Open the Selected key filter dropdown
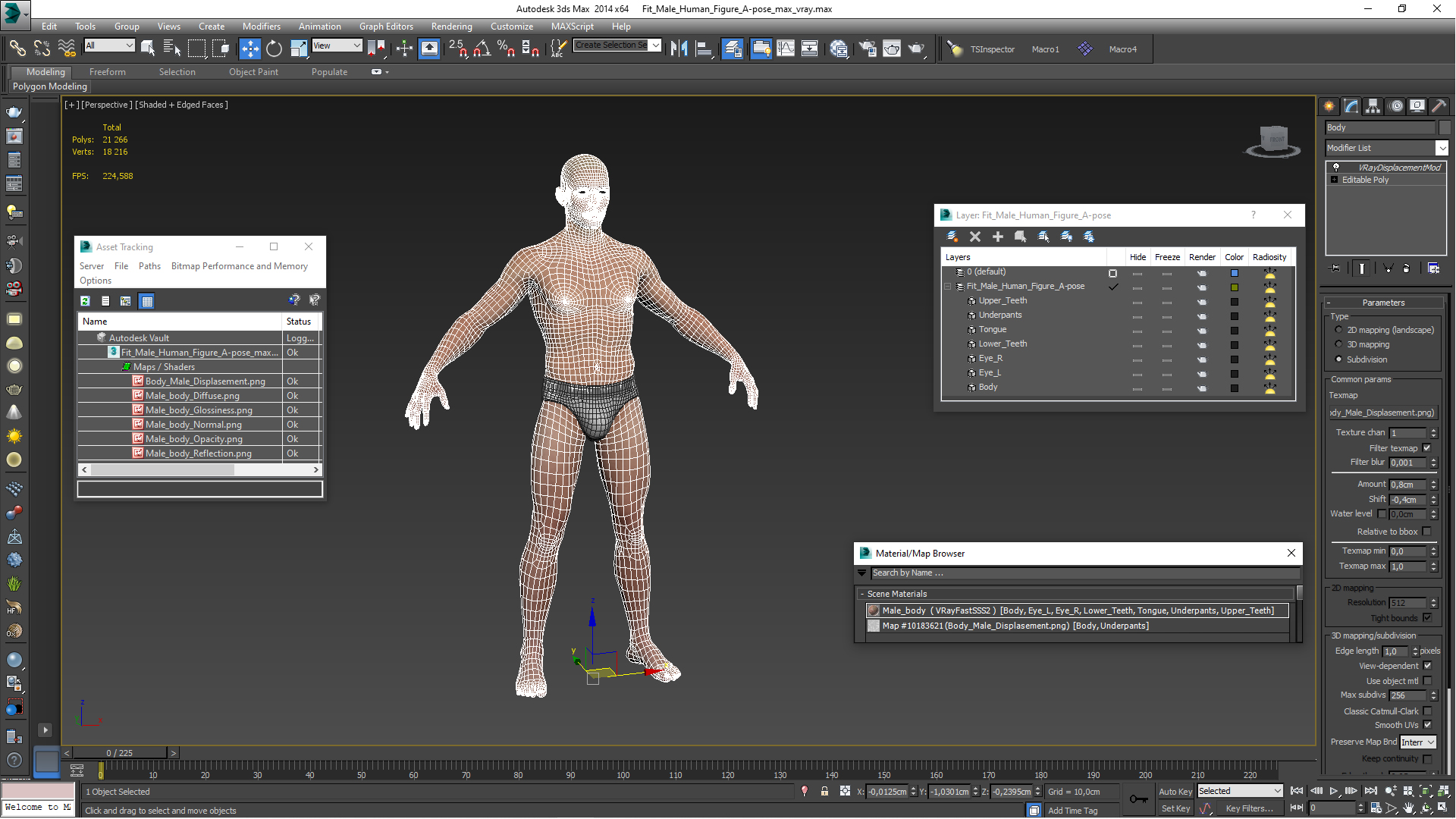The height and width of the screenshot is (819, 1456). pyautogui.click(x=1240, y=791)
